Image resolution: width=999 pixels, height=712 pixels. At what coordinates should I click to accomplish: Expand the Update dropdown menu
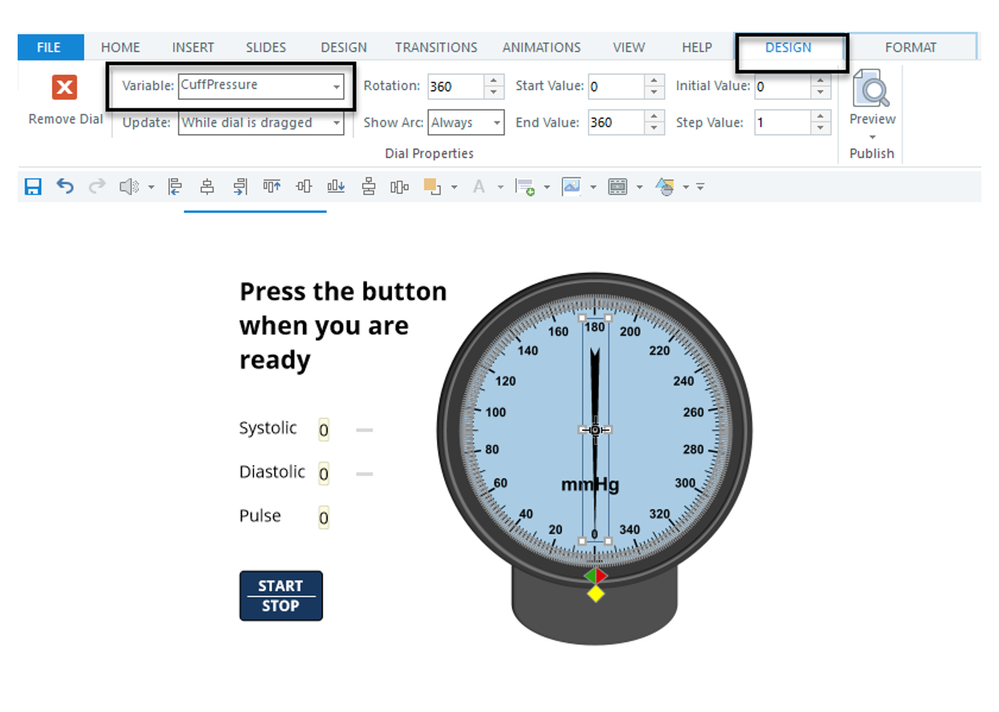tap(336, 123)
